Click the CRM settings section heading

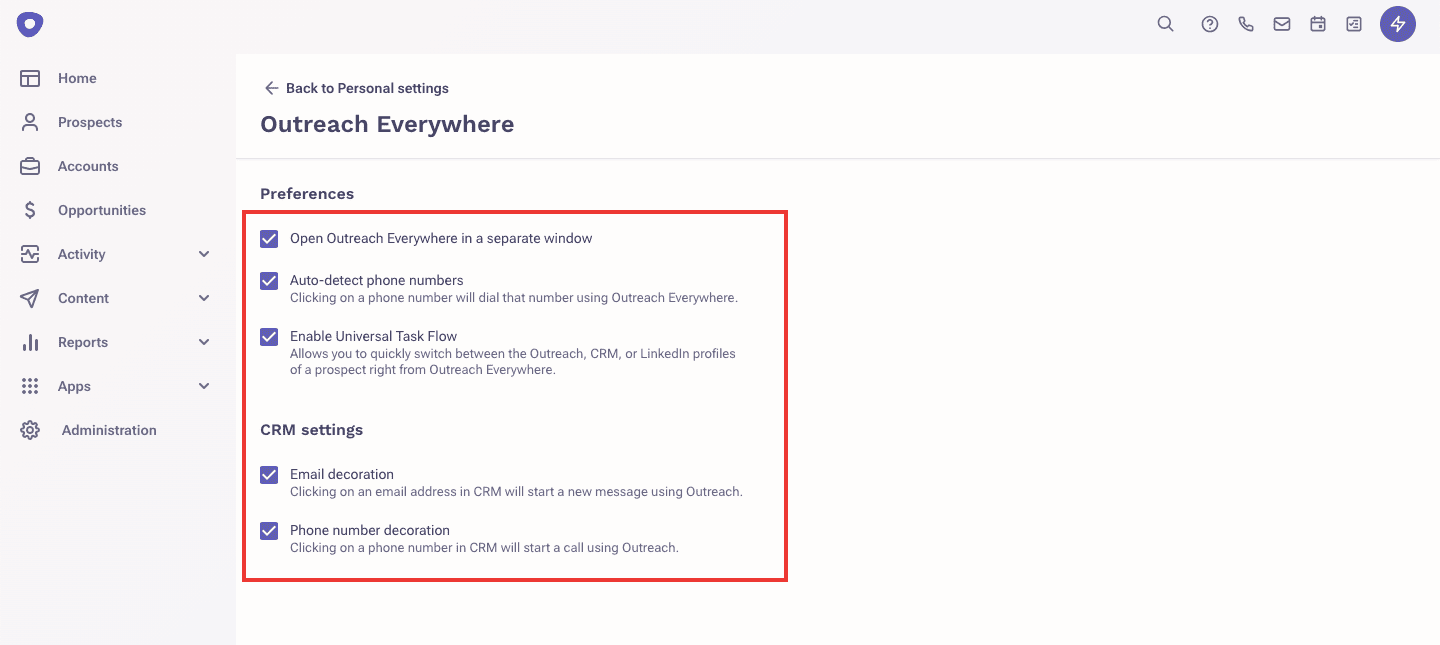tap(311, 430)
